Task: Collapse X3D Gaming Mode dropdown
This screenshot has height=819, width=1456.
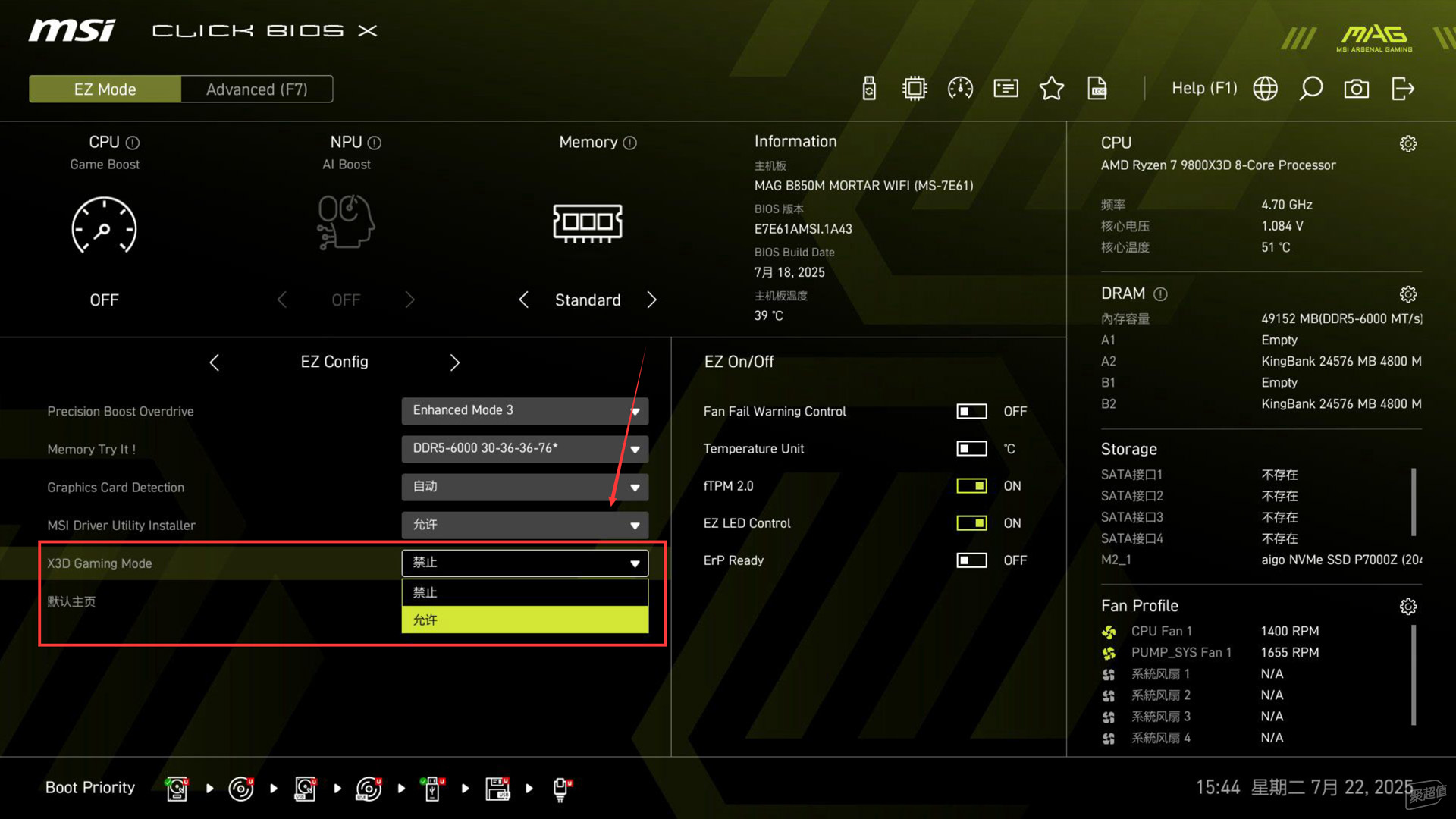Action: [x=525, y=563]
